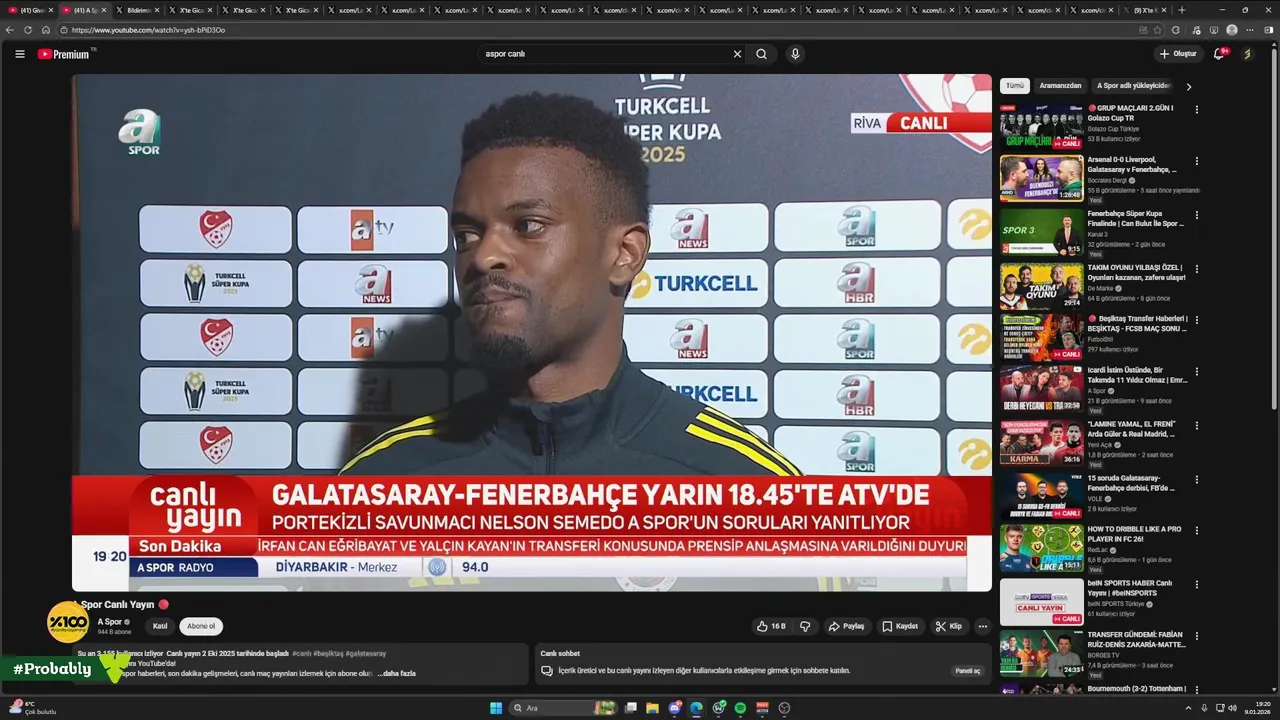Viewport: 1280px width, 720px height.
Task: Select the A Spor adlı yükleyiciden chip
Action: click(x=1133, y=86)
